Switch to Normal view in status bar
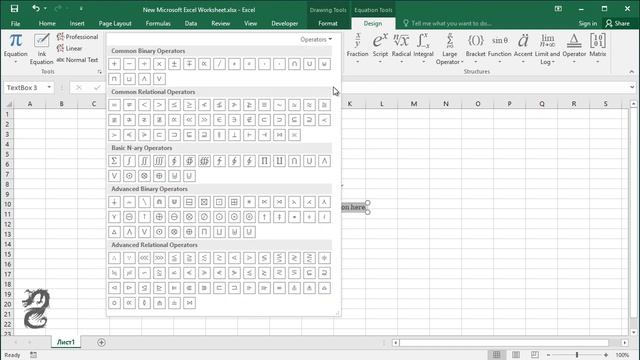 tap(496, 355)
